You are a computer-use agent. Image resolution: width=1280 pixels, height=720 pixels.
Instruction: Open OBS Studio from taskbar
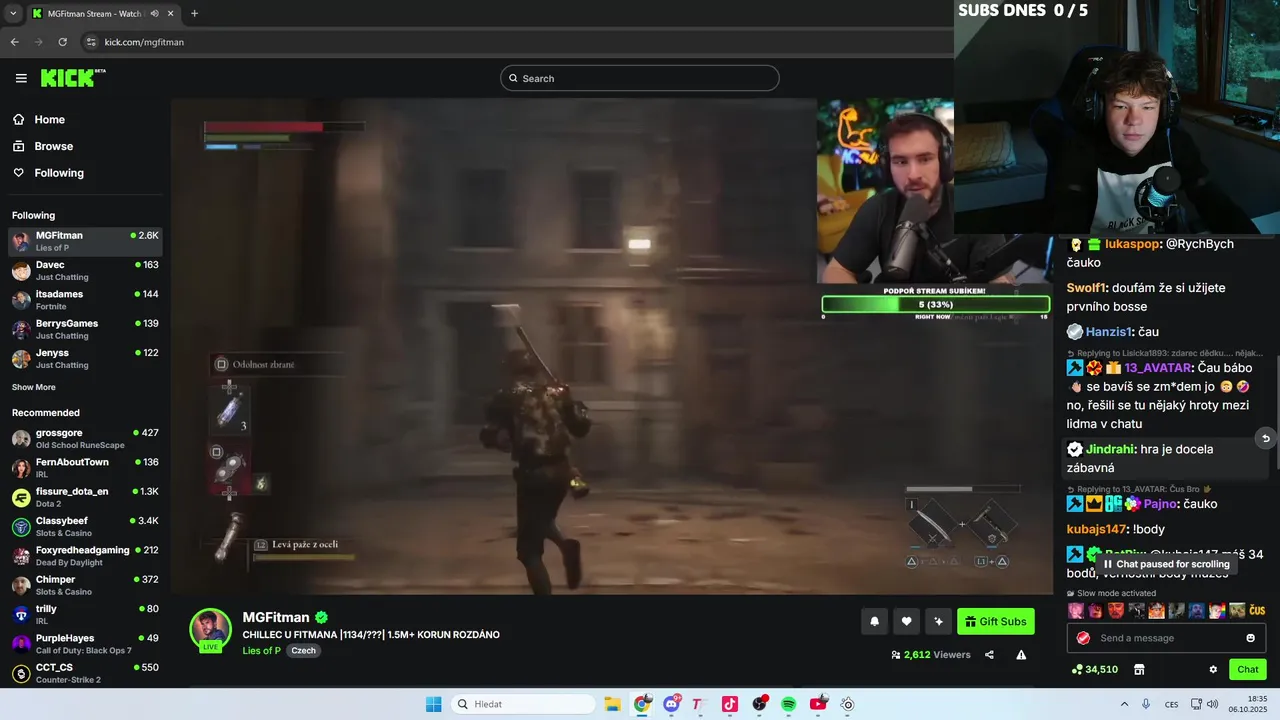[760, 704]
